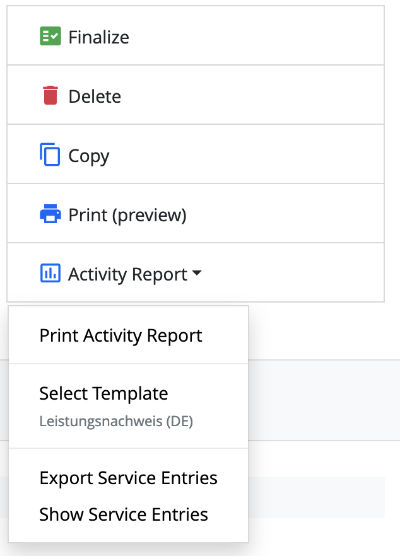Click the blue printer icon
This screenshot has height=556, width=400.
(x=50, y=213)
